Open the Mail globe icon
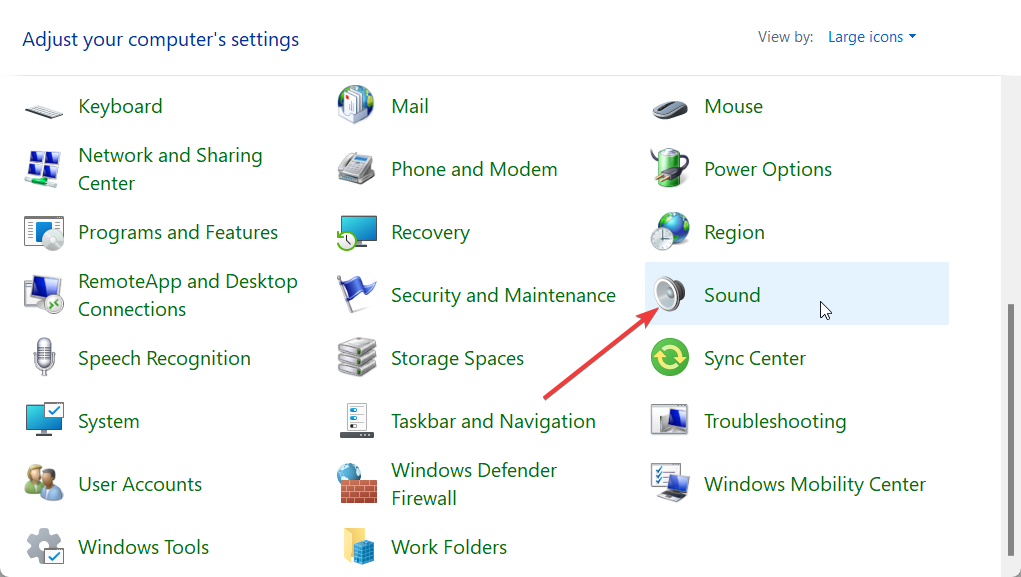 356,105
